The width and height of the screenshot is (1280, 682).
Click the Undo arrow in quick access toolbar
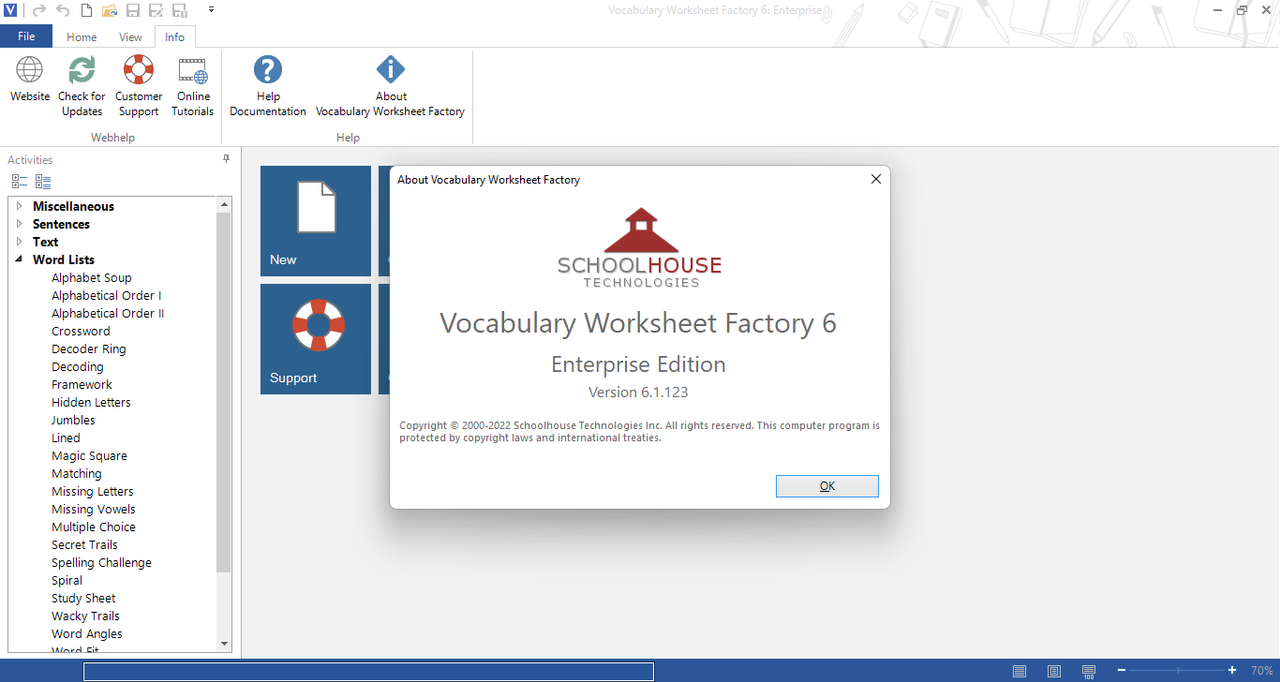(63, 10)
